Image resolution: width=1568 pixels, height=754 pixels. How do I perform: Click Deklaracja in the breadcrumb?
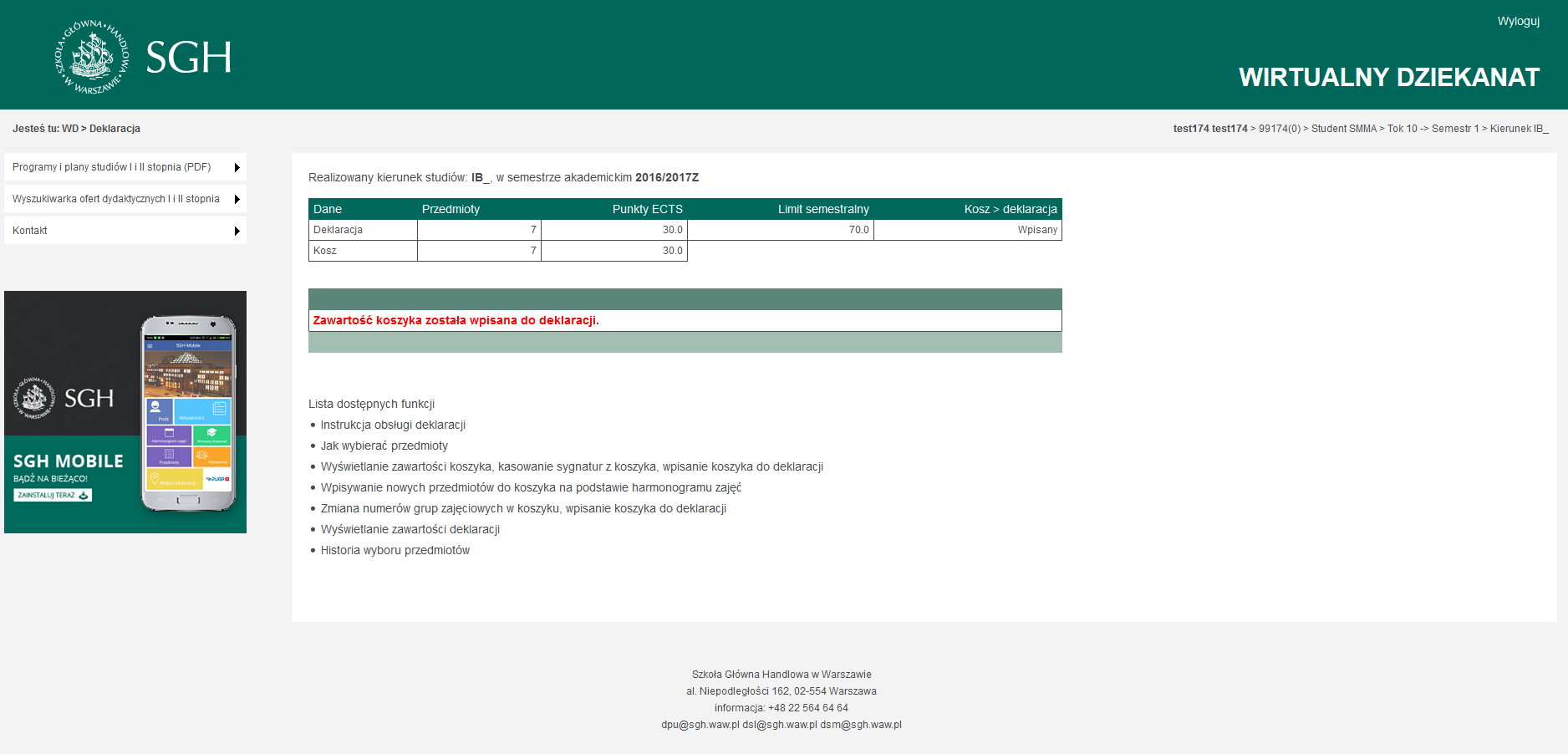(115, 129)
